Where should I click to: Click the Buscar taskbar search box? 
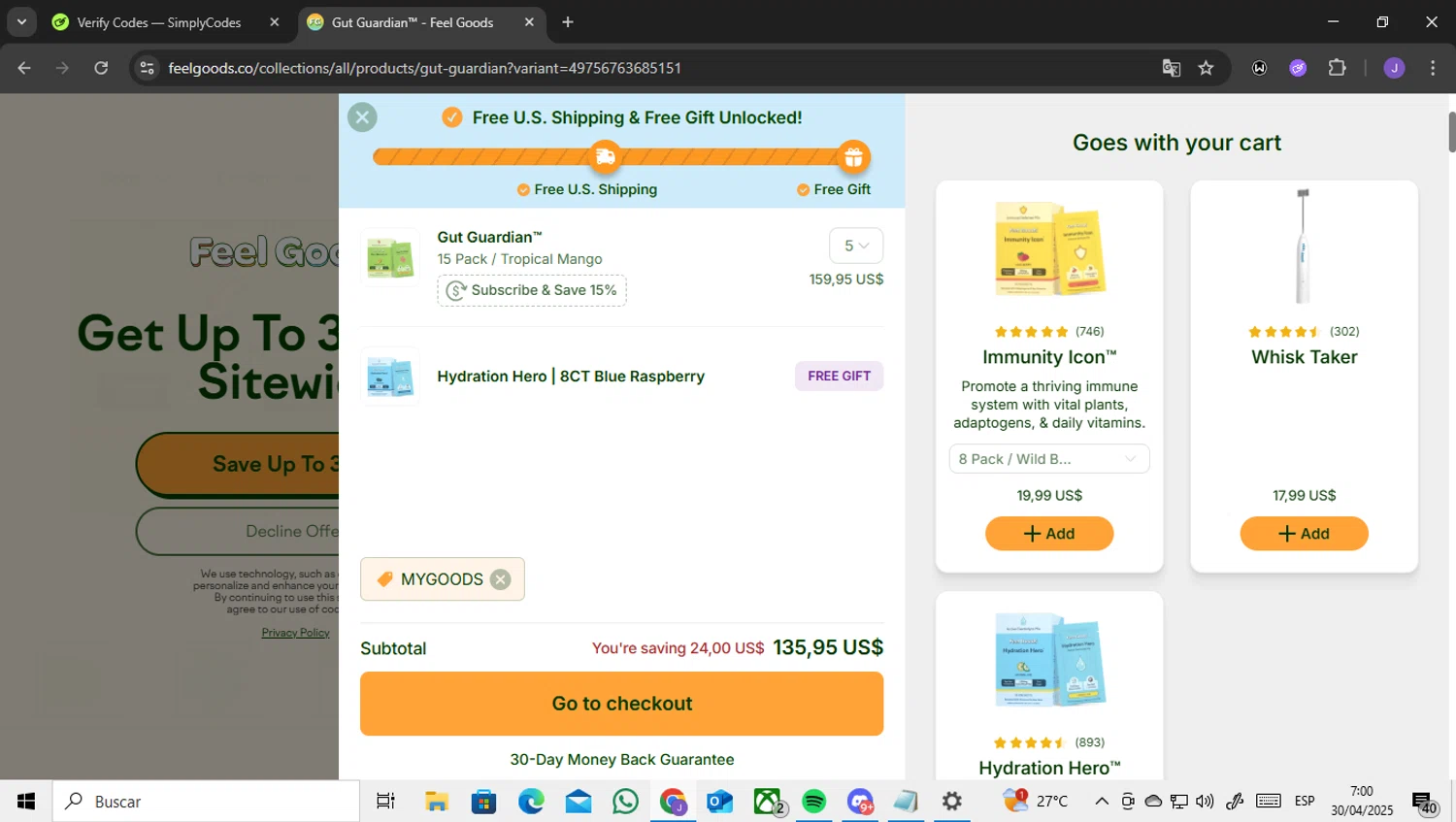coord(206,802)
